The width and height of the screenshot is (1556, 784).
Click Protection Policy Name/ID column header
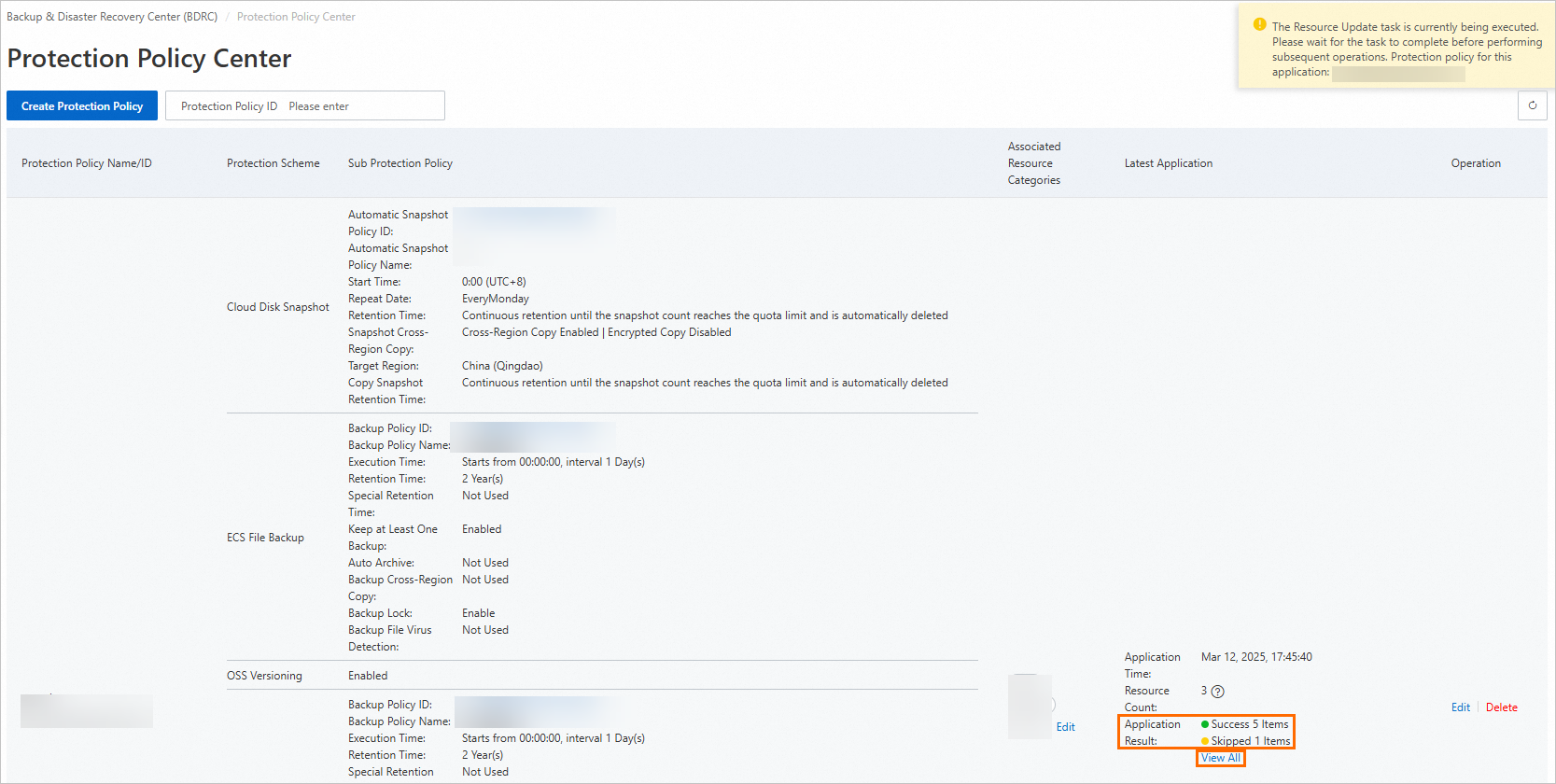click(x=87, y=163)
